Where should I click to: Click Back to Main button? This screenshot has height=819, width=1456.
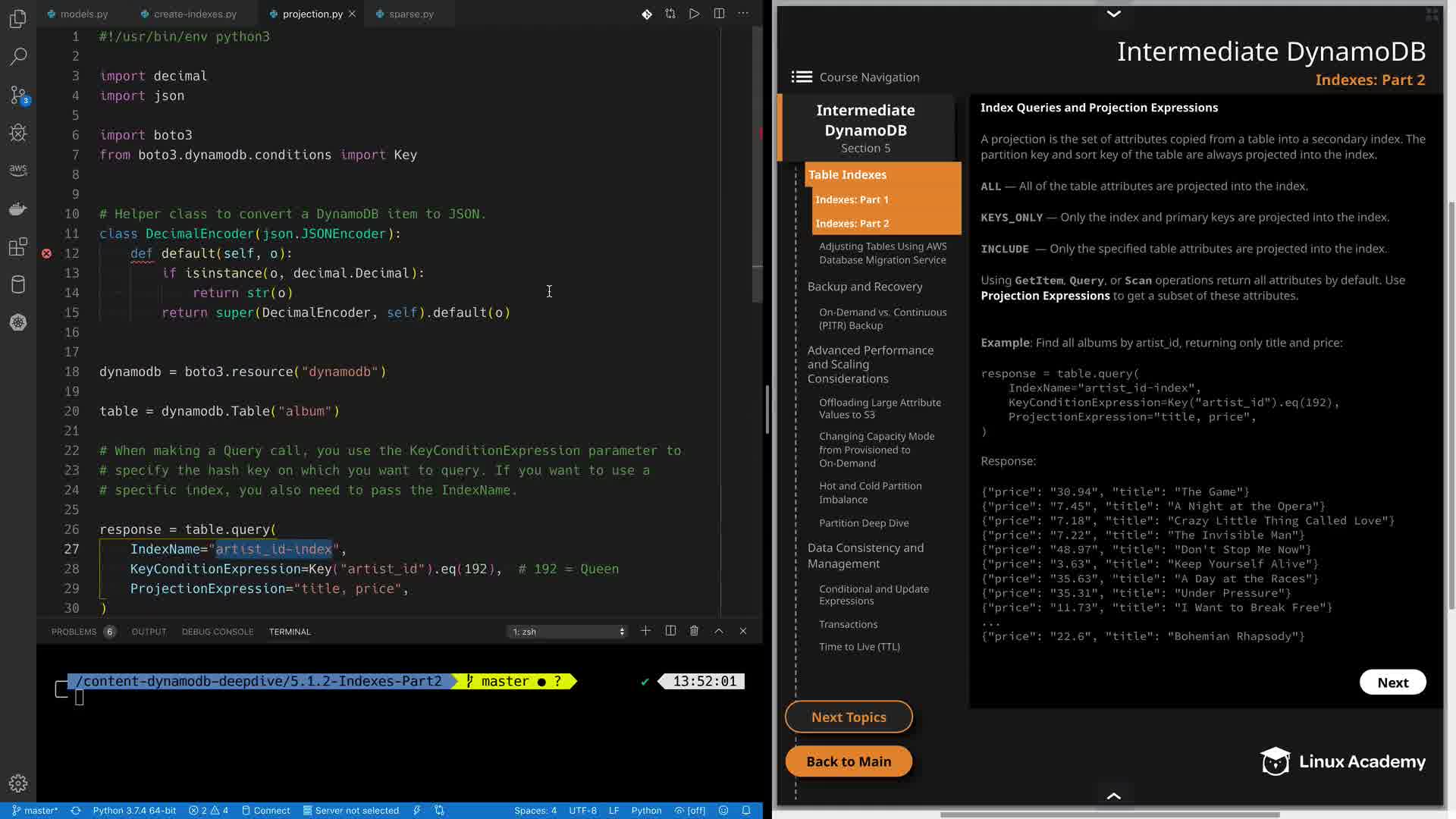[849, 761]
